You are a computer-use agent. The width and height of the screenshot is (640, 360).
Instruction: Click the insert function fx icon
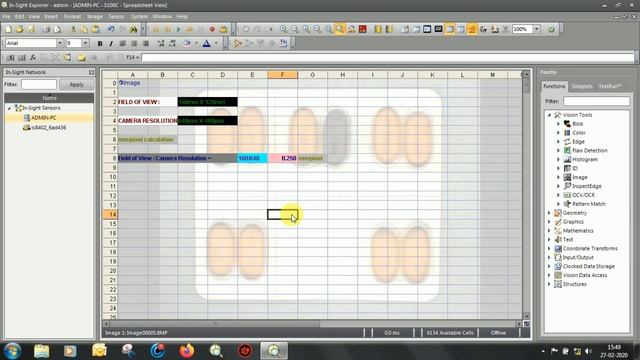[x=33, y=58]
